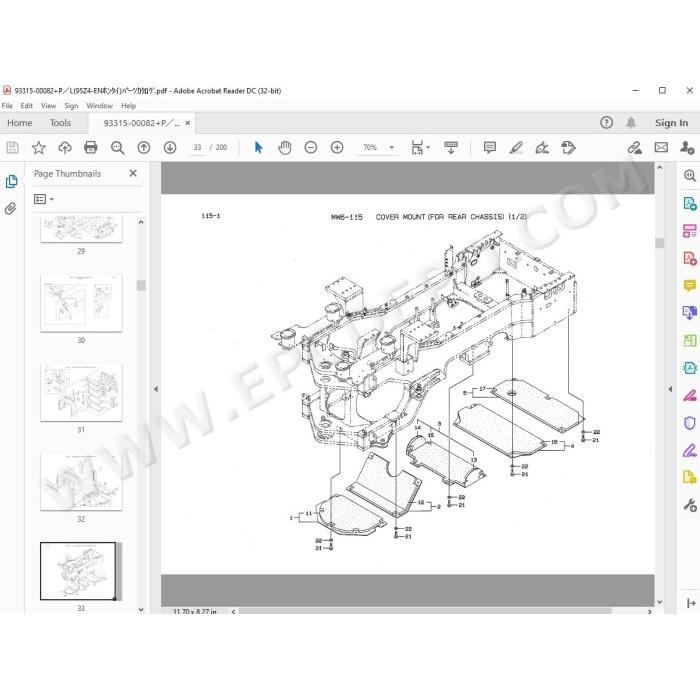Upload the file to Document Cloud

[65, 147]
